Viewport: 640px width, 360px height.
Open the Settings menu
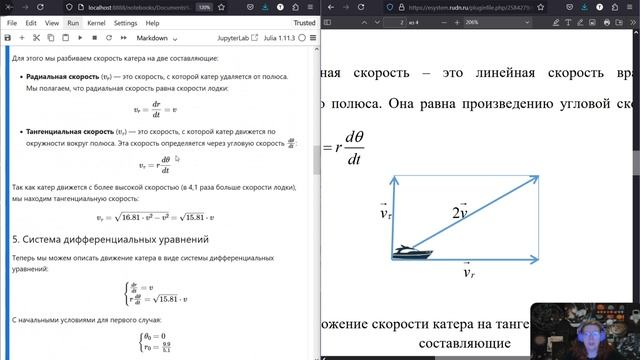[125, 23]
